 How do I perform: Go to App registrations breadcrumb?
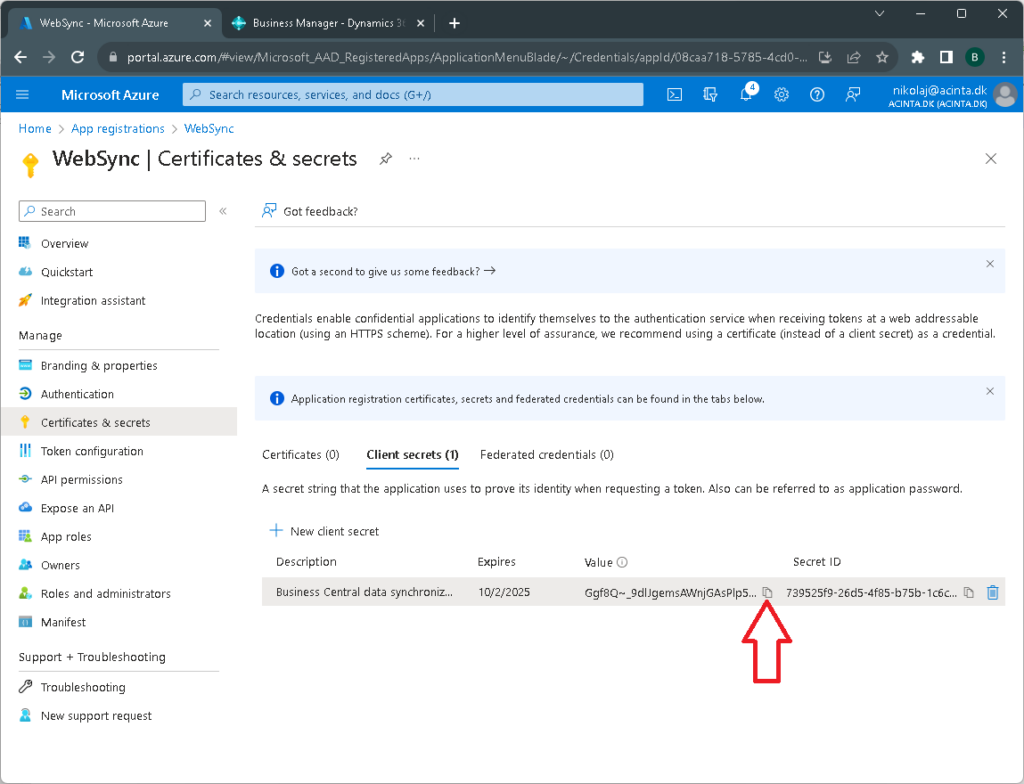[117, 129]
